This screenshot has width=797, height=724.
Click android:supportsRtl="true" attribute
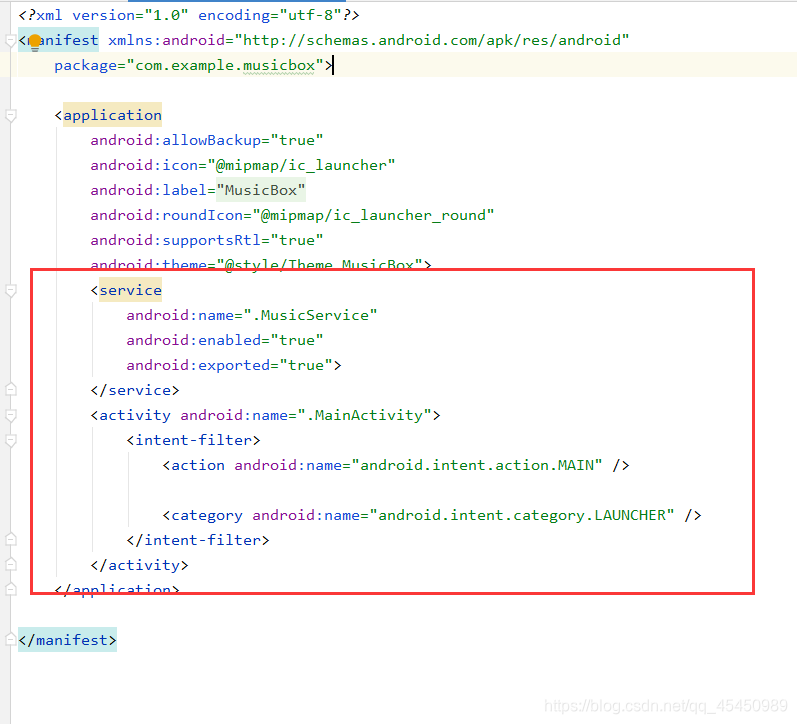[x=207, y=240]
